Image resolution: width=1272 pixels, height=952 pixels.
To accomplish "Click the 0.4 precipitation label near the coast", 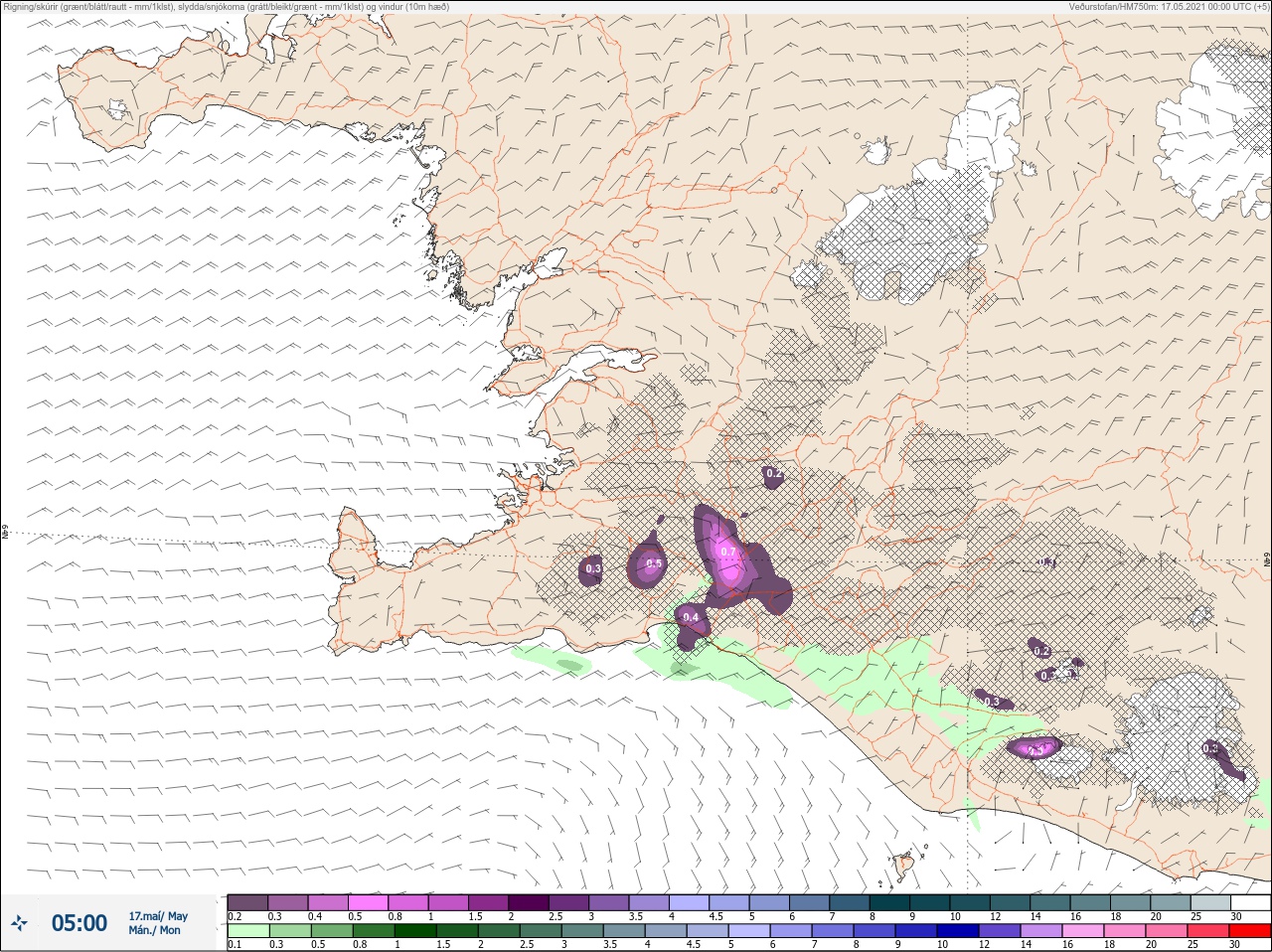I will click(x=691, y=618).
